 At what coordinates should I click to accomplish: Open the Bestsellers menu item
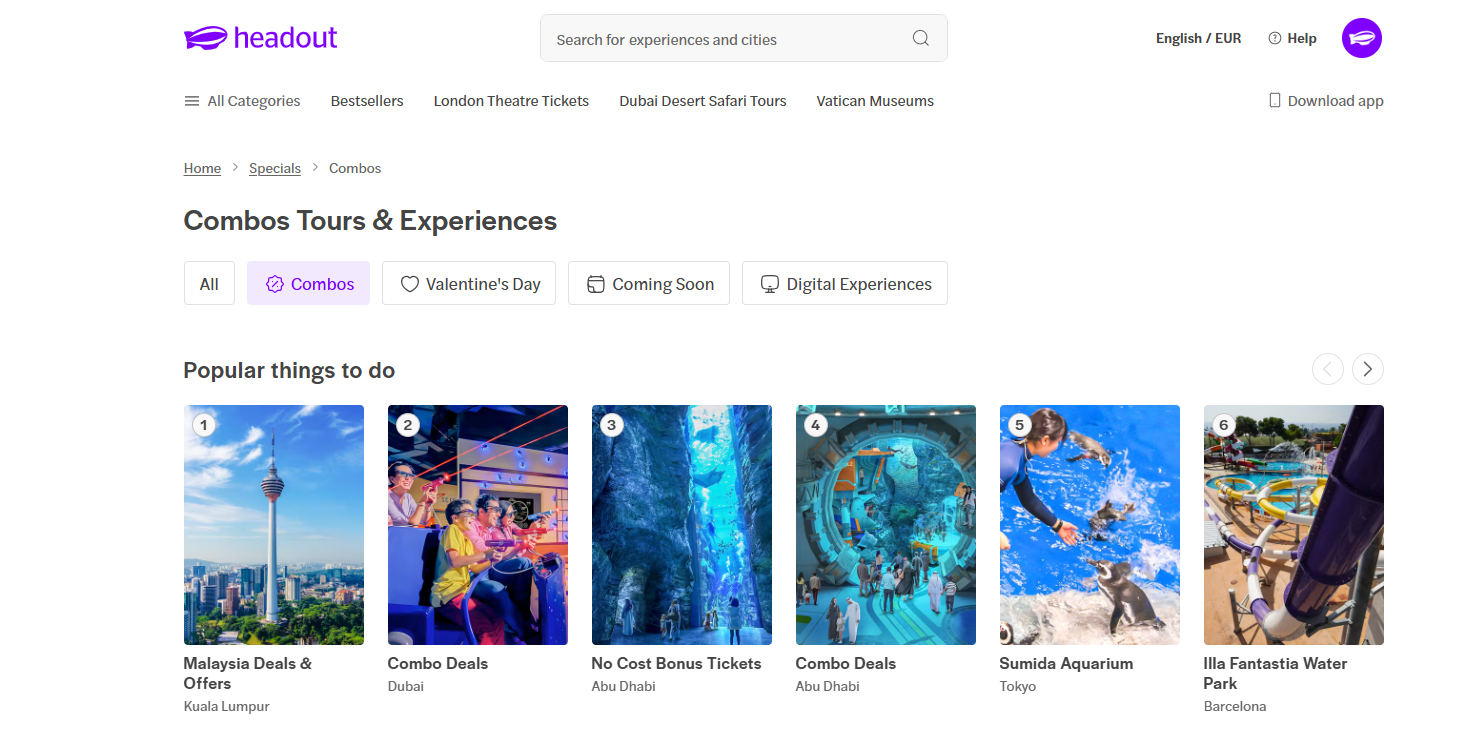367,101
